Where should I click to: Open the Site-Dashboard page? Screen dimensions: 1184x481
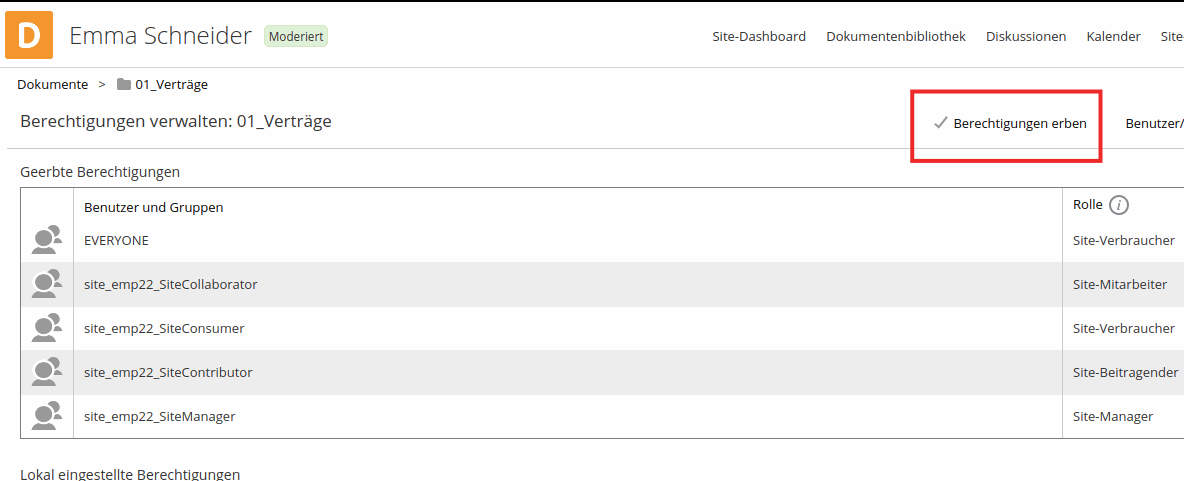click(759, 37)
